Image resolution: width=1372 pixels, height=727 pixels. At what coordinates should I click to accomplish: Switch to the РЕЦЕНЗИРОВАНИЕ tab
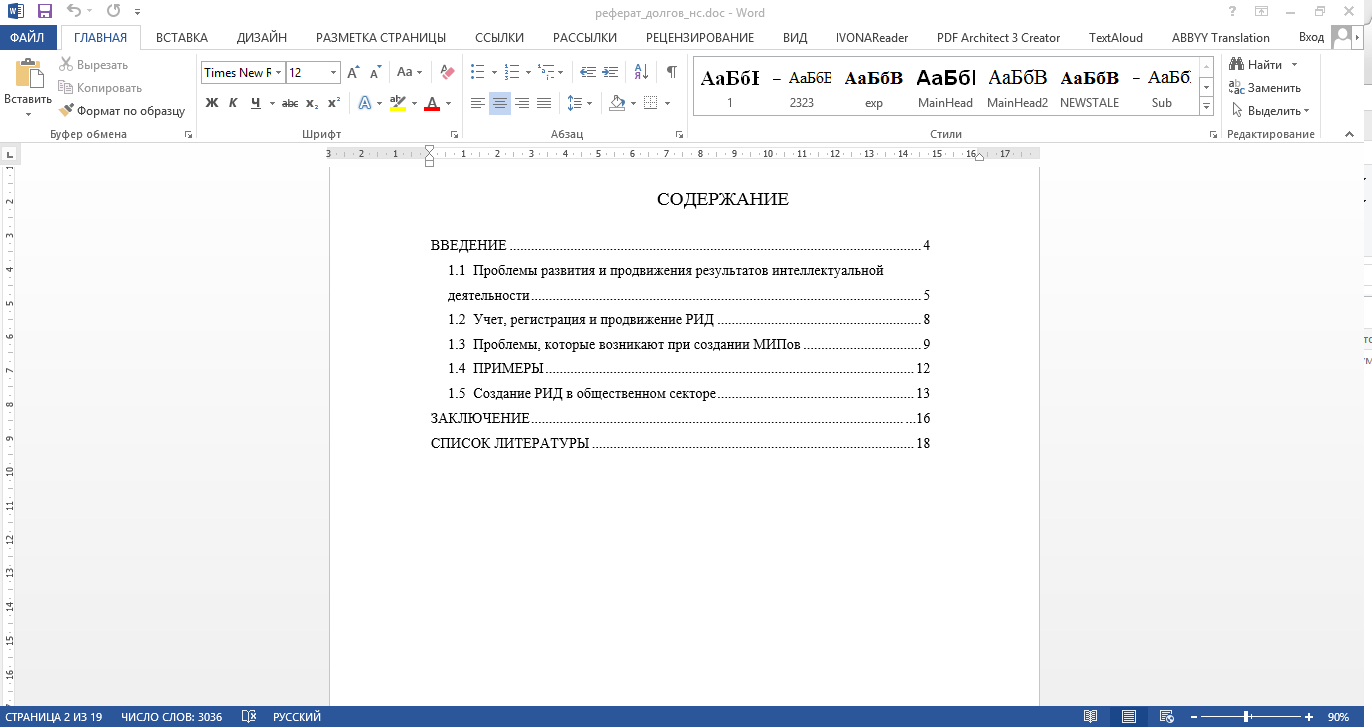pyautogui.click(x=700, y=38)
